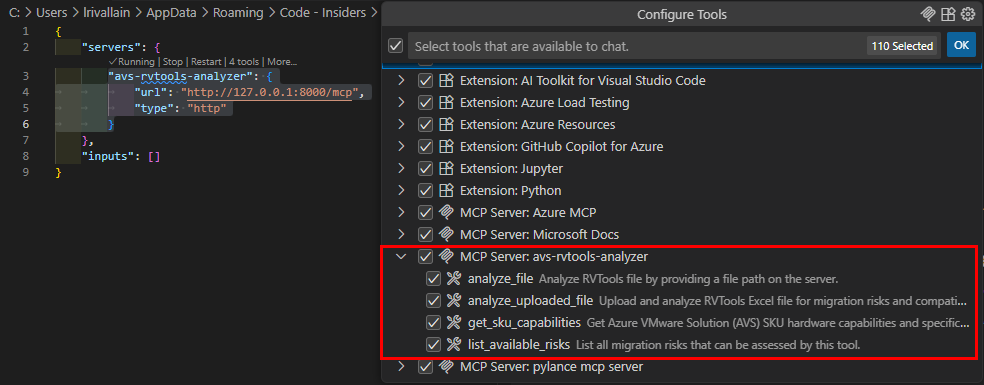
Task: Expand the Azure Resources extension row
Action: pyautogui.click(x=402, y=124)
